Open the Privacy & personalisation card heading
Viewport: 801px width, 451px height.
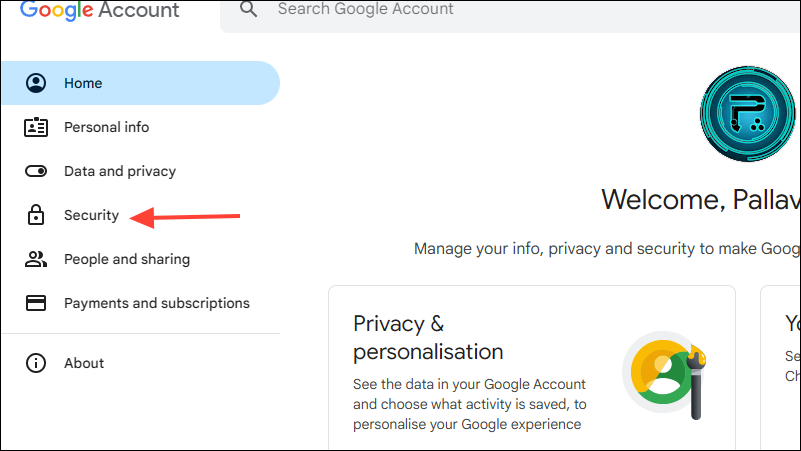(x=428, y=338)
